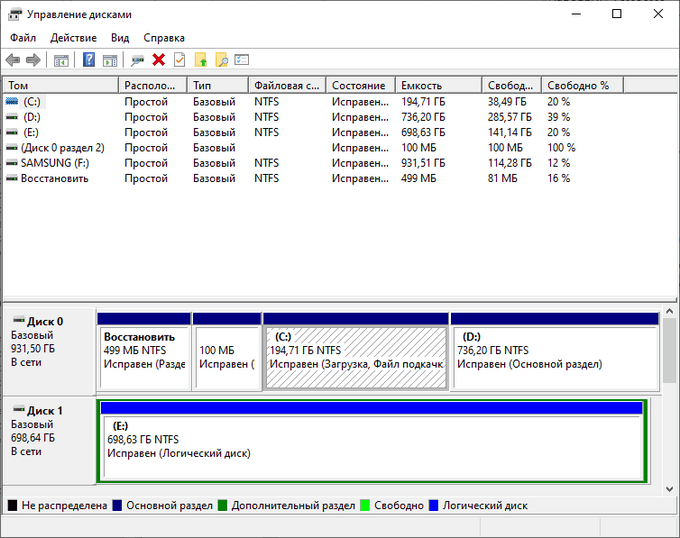The image size is (680, 538).
Task: Select the 100 МБ partition in Disk 0
Action: click(x=227, y=351)
